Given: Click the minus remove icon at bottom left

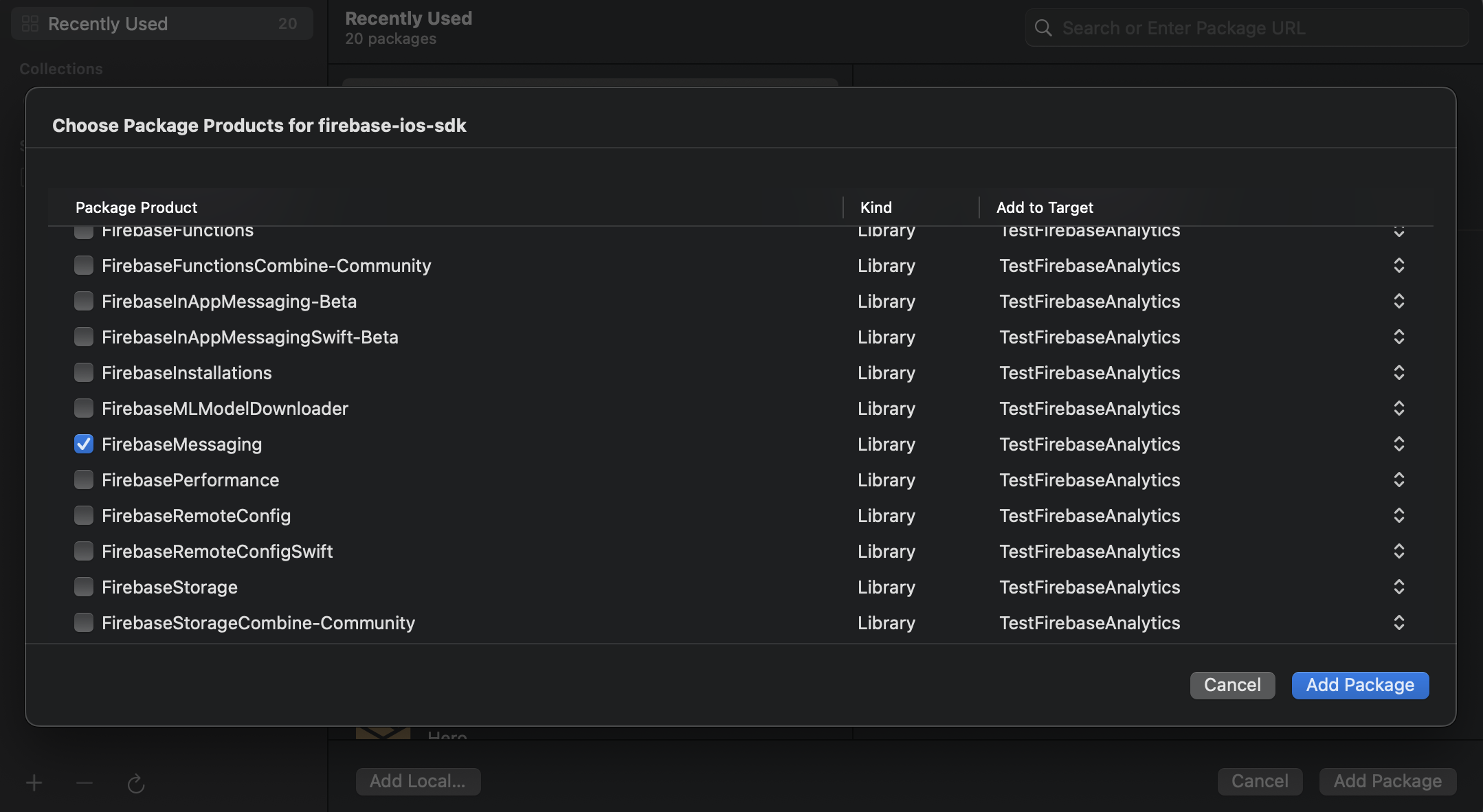Looking at the screenshot, I should point(85,782).
